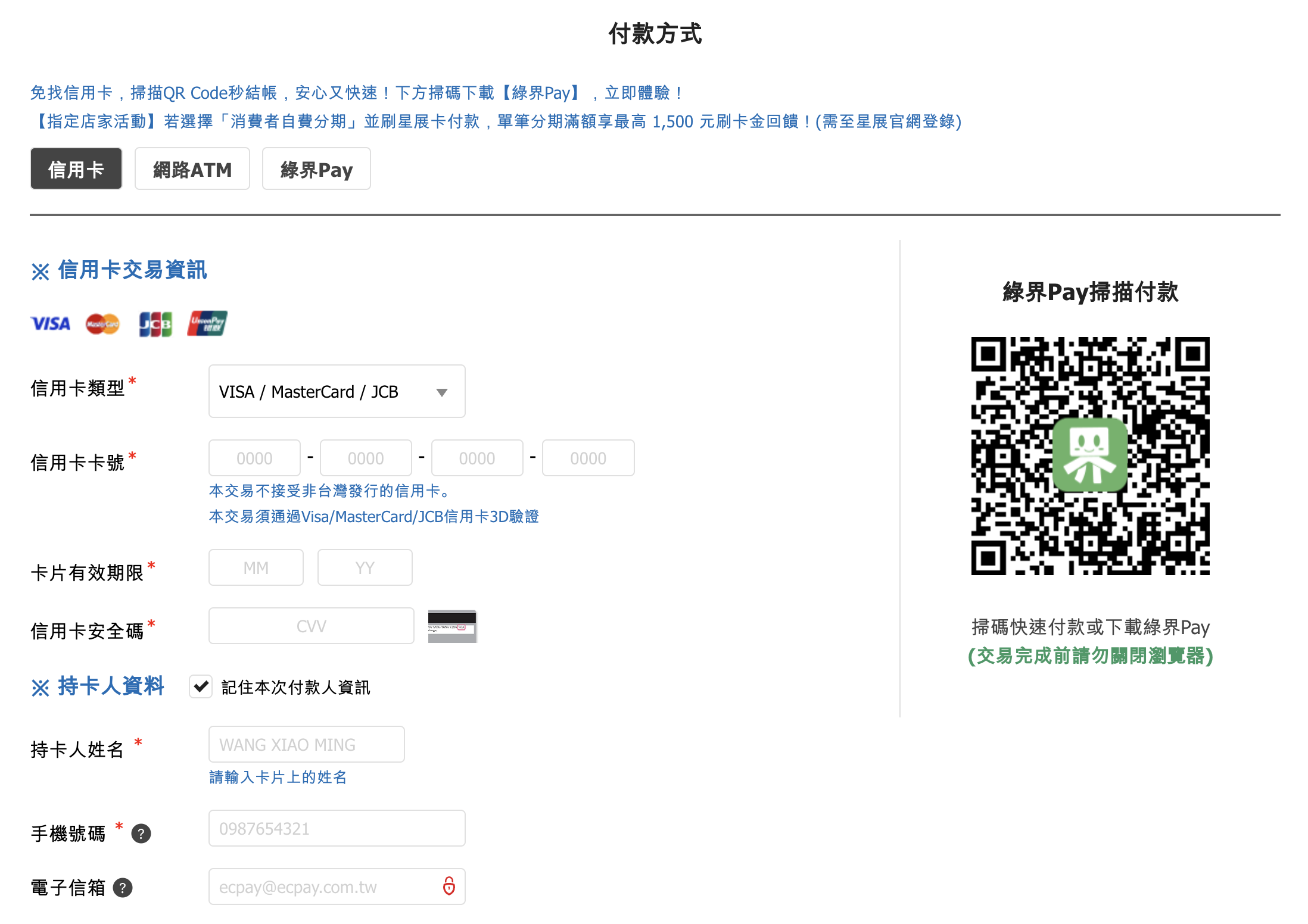Click the help icon next to 手機號碼
The image size is (1308, 924).
click(141, 834)
